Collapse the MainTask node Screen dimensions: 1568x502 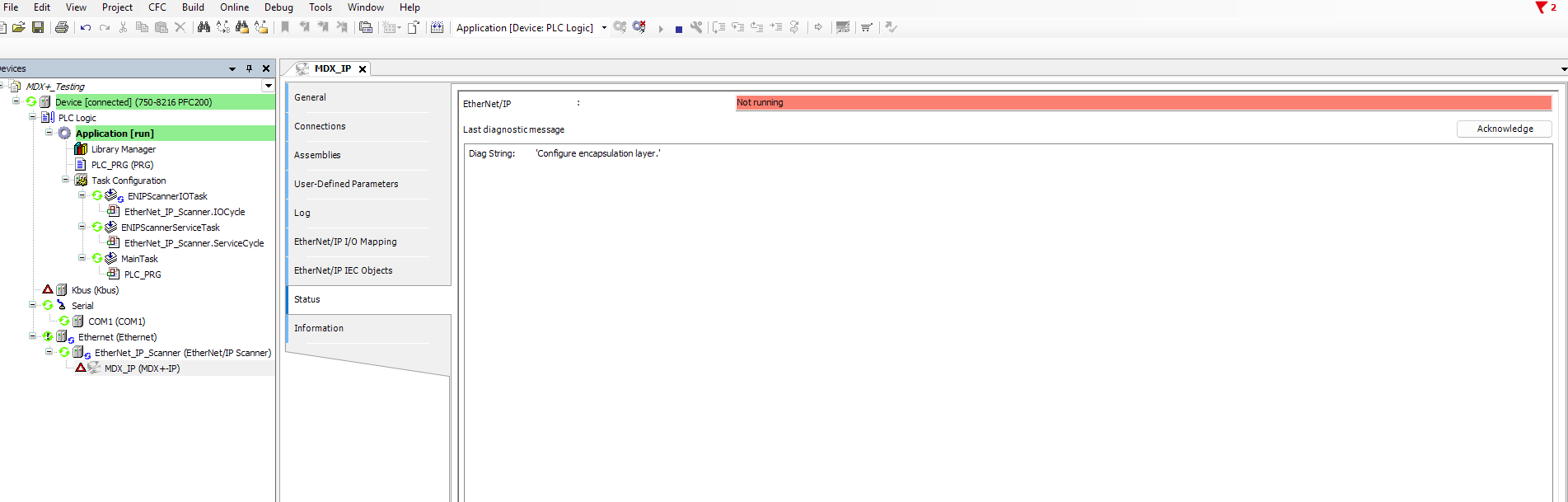(x=82, y=258)
